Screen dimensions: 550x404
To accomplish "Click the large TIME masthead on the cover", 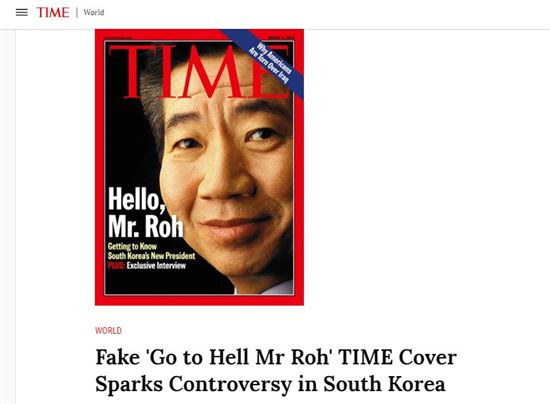I will tap(200, 72).
